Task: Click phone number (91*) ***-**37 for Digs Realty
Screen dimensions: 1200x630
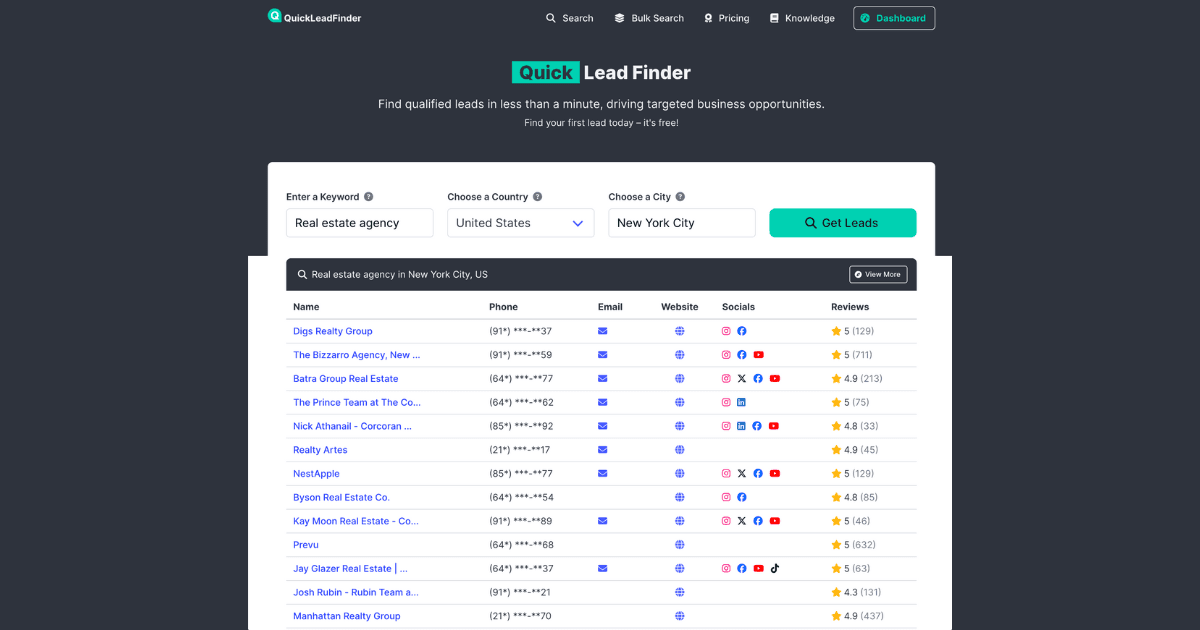Action: (x=521, y=331)
